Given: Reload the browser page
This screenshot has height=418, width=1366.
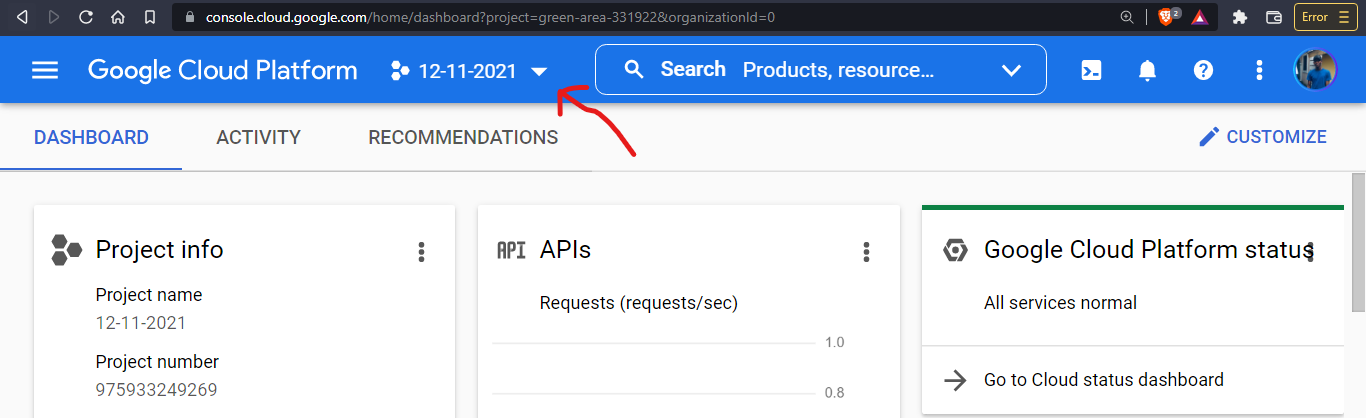Looking at the screenshot, I should [86, 17].
